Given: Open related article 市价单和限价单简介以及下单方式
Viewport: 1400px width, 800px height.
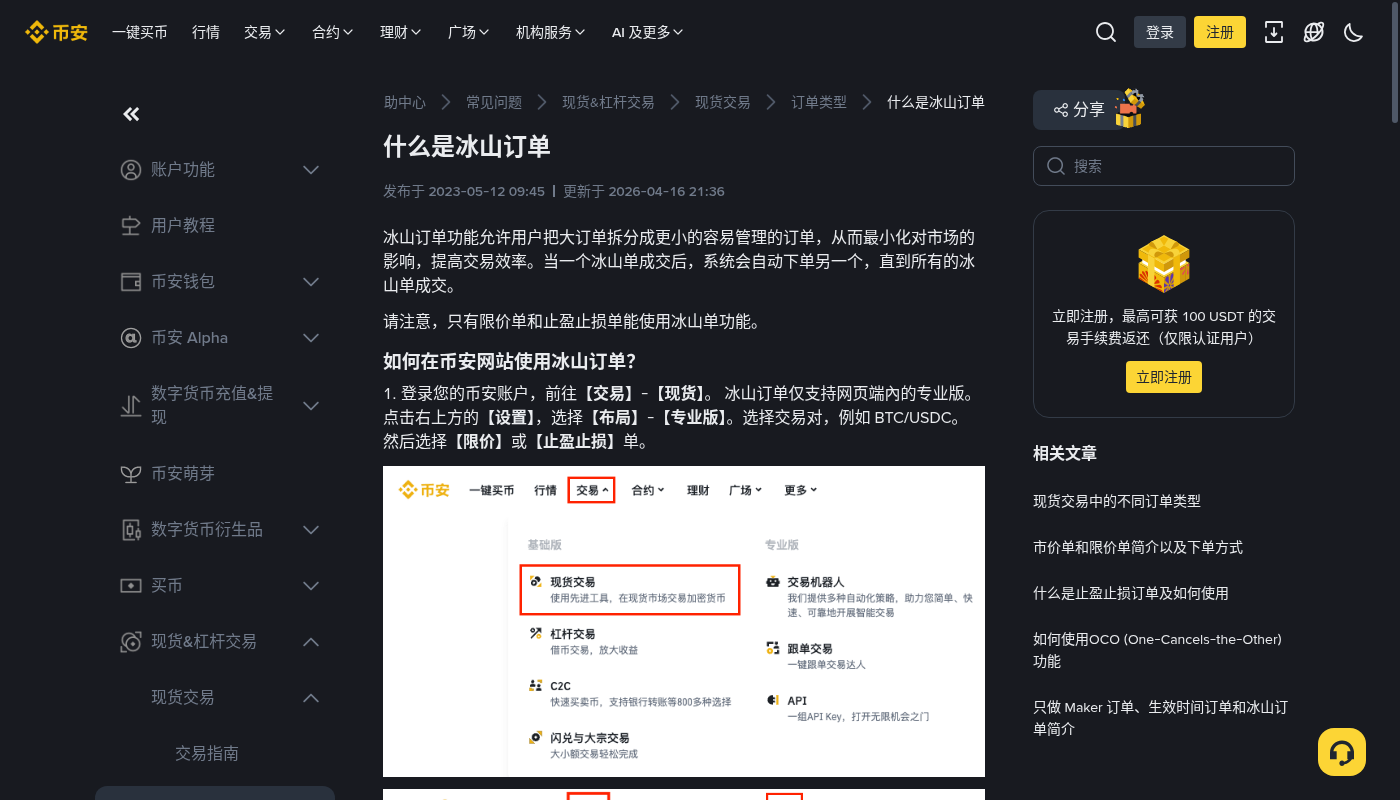Looking at the screenshot, I should click(x=1138, y=547).
